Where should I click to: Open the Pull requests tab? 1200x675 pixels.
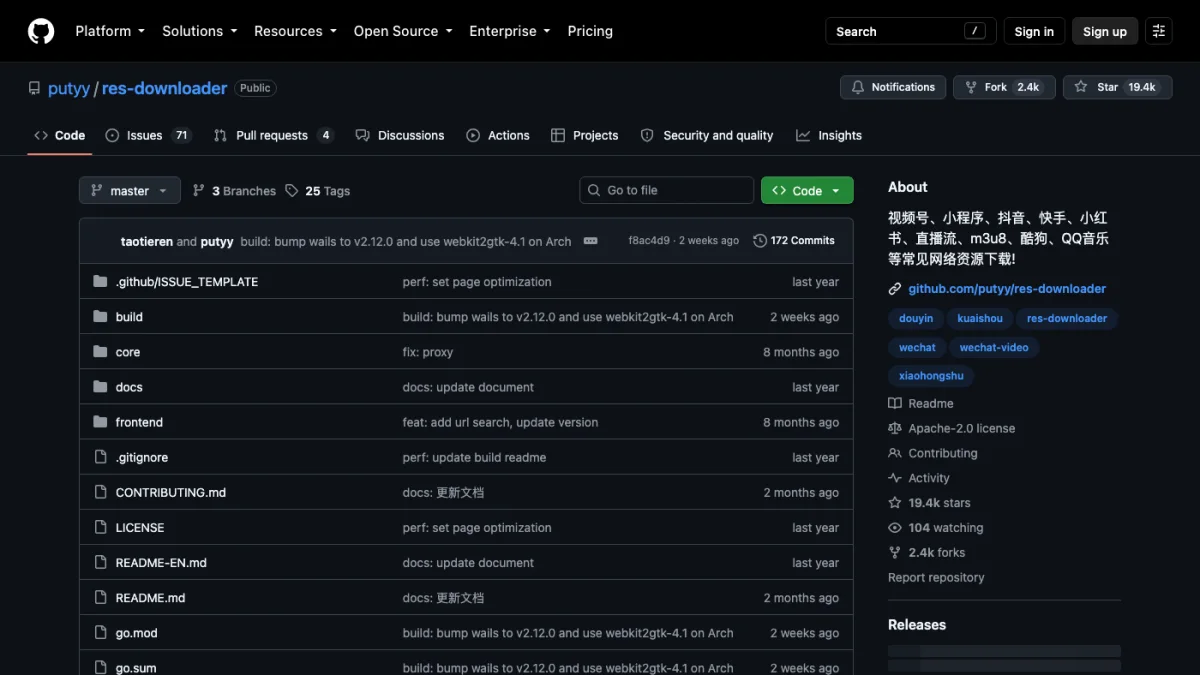pos(274,135)
